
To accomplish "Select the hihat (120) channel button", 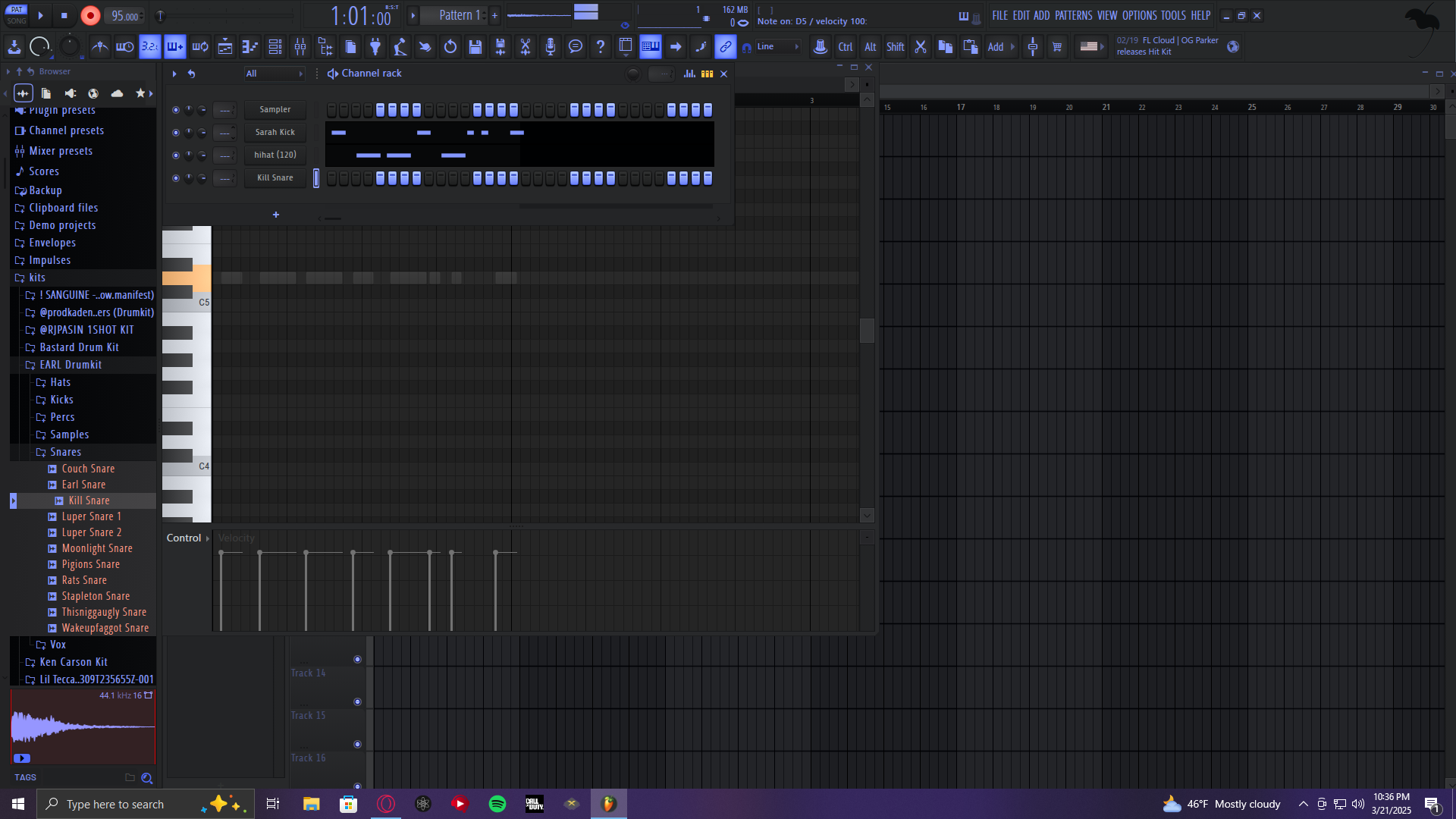I will point(275,155).
